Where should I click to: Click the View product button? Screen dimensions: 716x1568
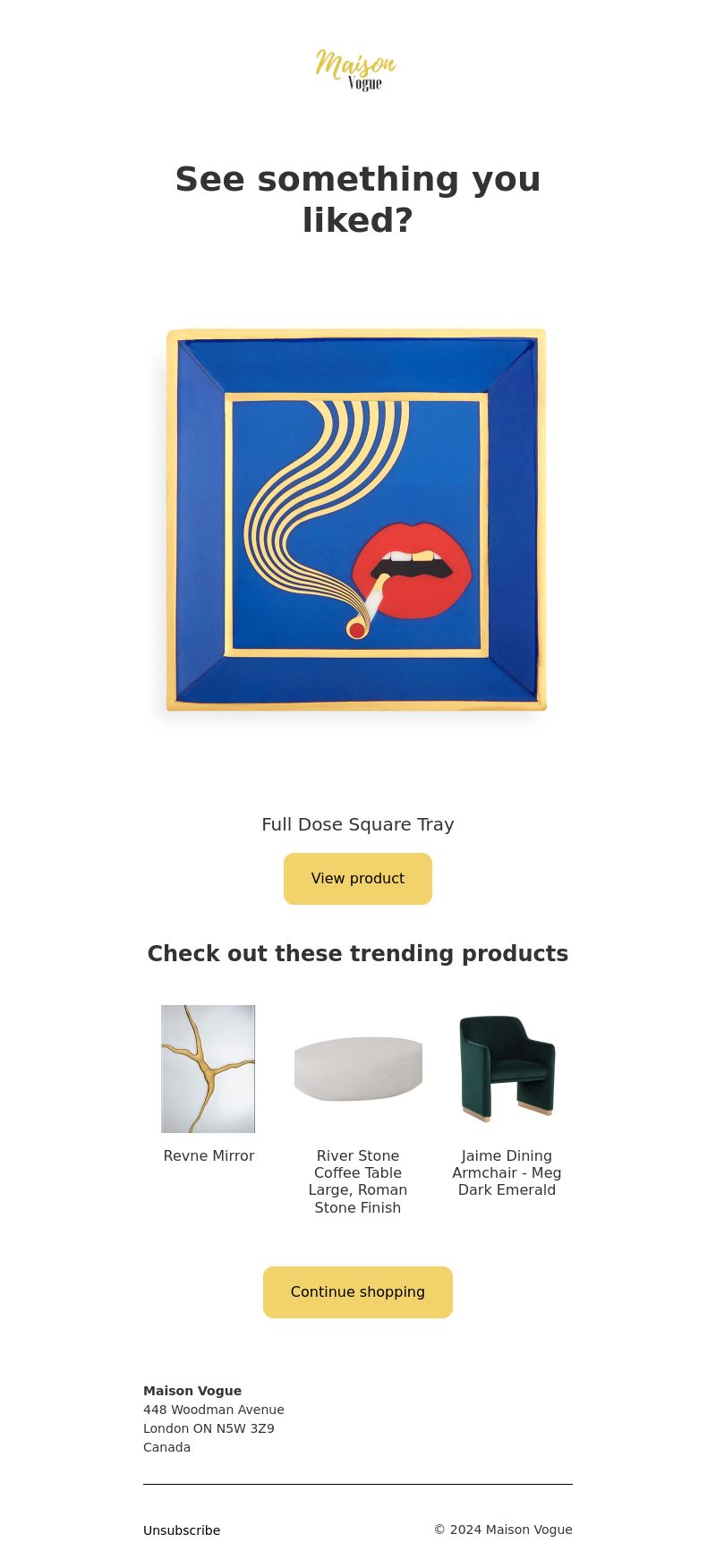click(358, 879)
